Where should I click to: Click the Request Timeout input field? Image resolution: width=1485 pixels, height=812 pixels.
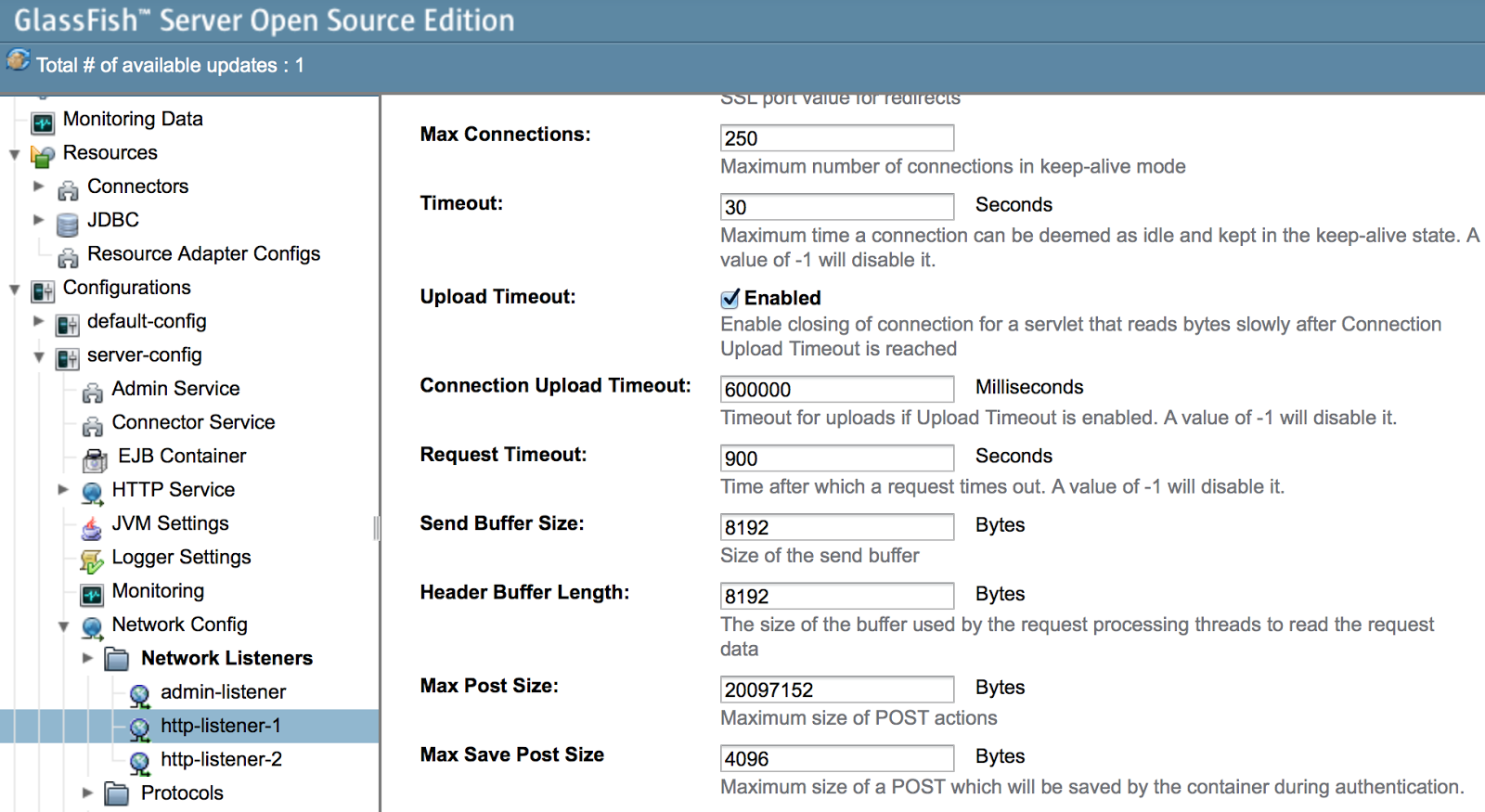[837, 458]
